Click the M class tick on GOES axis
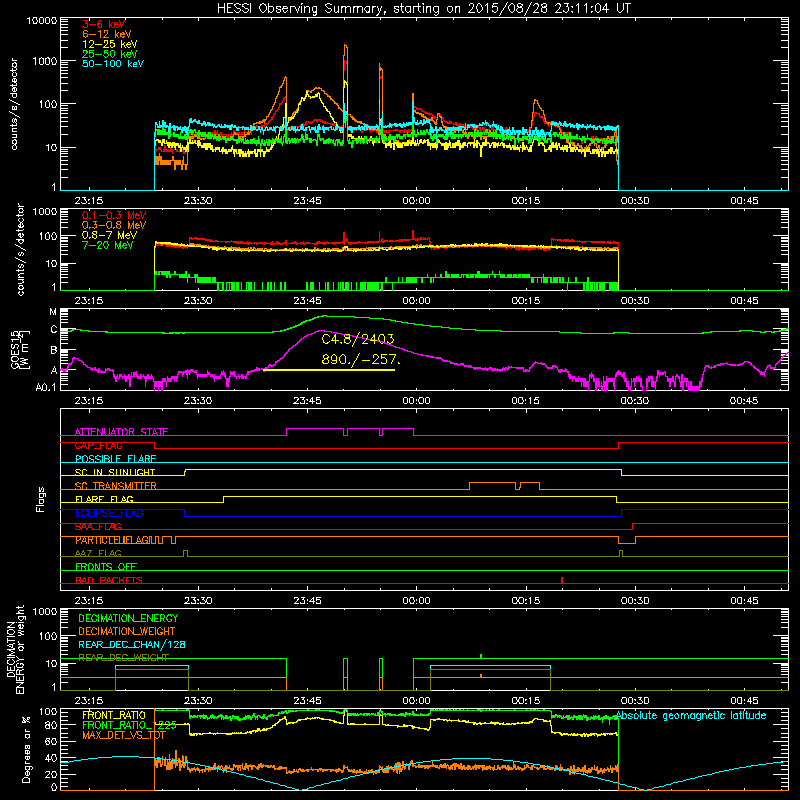 point(53,312)
